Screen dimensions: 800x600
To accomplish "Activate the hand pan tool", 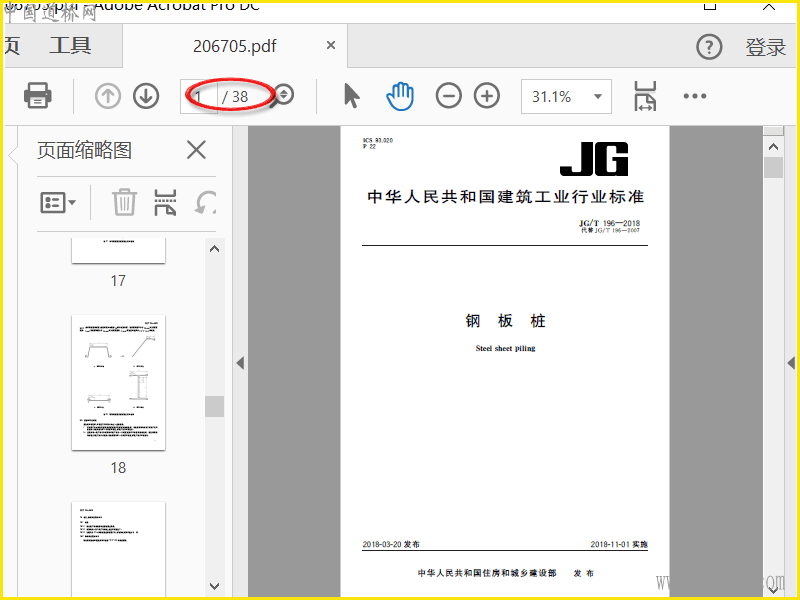I will [400, 96].
